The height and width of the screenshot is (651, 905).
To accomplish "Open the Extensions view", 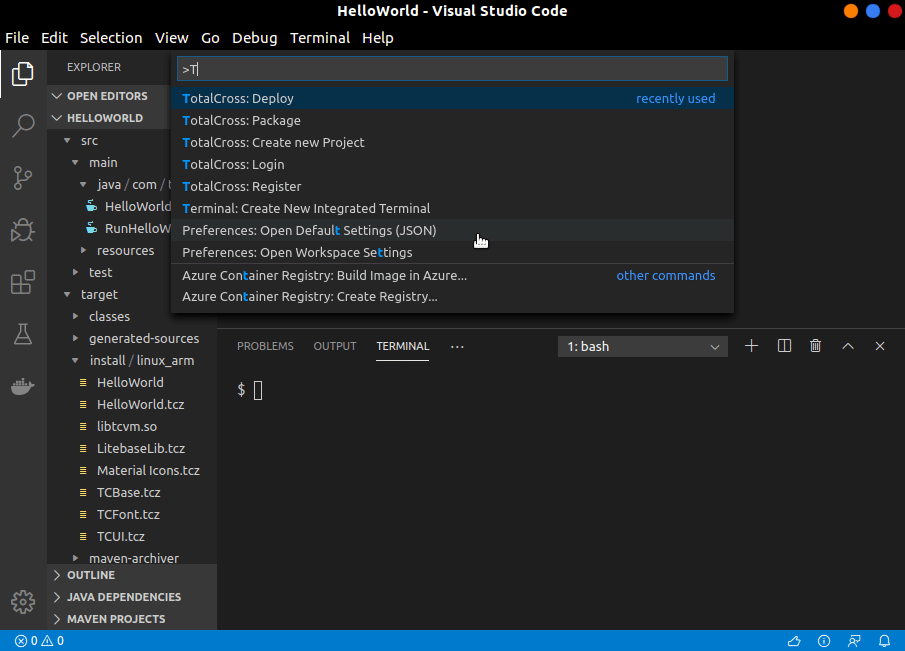I will tap(23, 282).
